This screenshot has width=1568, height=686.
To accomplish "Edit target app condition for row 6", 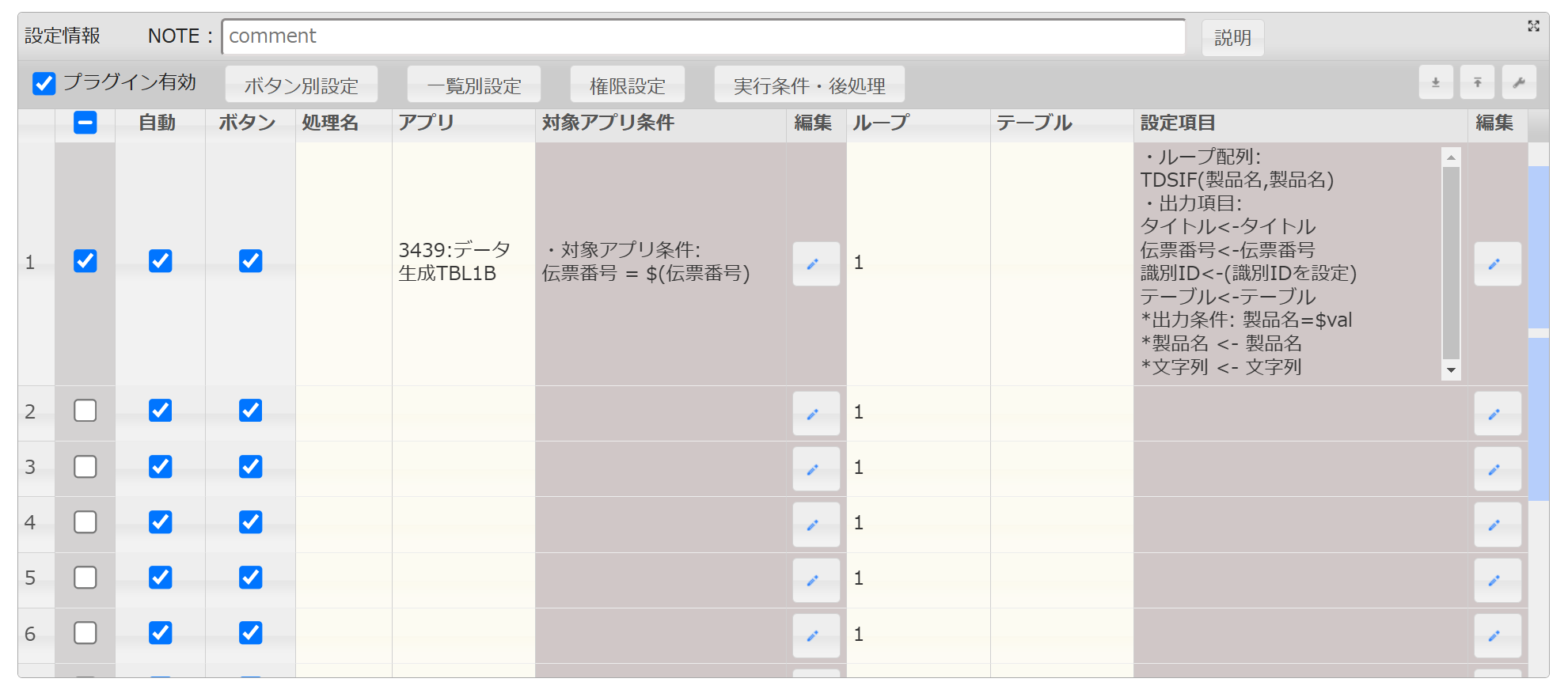I will click(x=816, y=635).
